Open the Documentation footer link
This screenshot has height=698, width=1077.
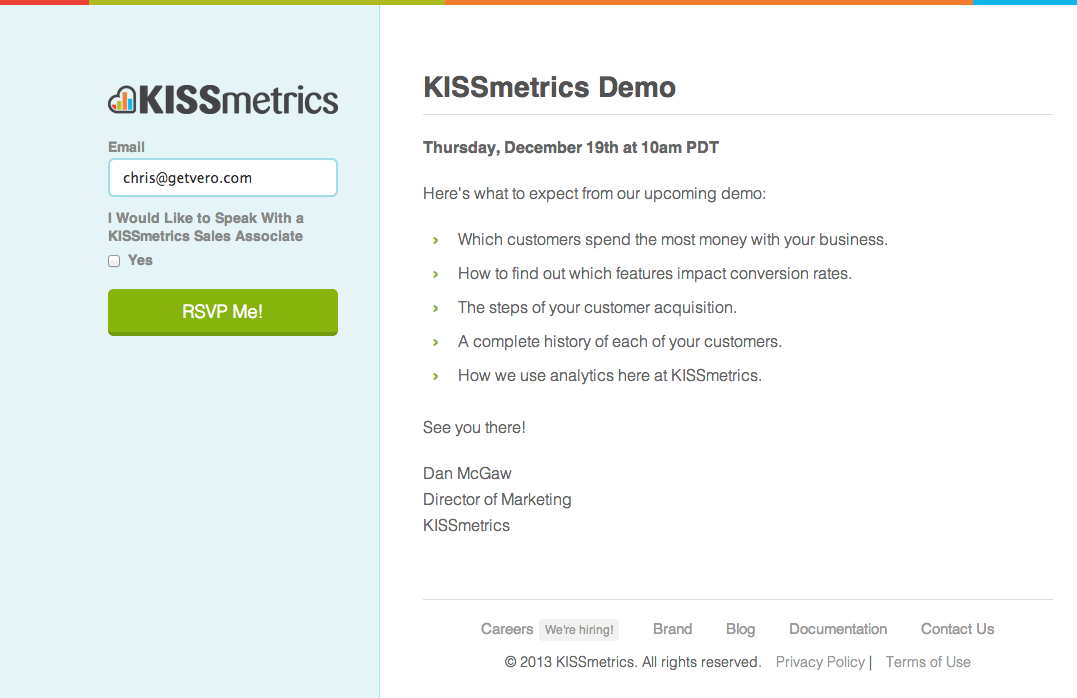click(x=838, y=629)
